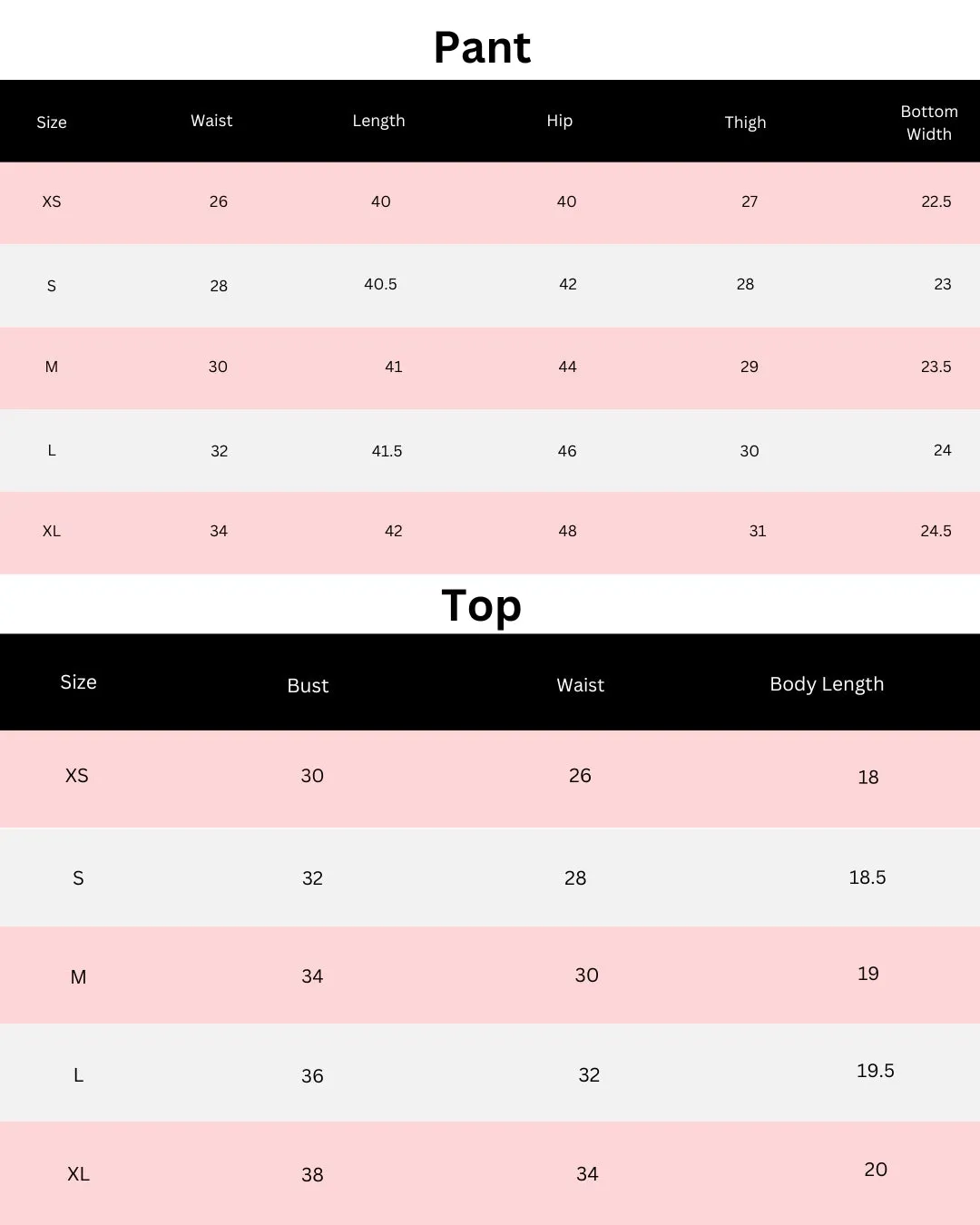Click body length value 19.5
Image resolution: width=980 pixels, height=1225 pixels.
click(876, 1071)
